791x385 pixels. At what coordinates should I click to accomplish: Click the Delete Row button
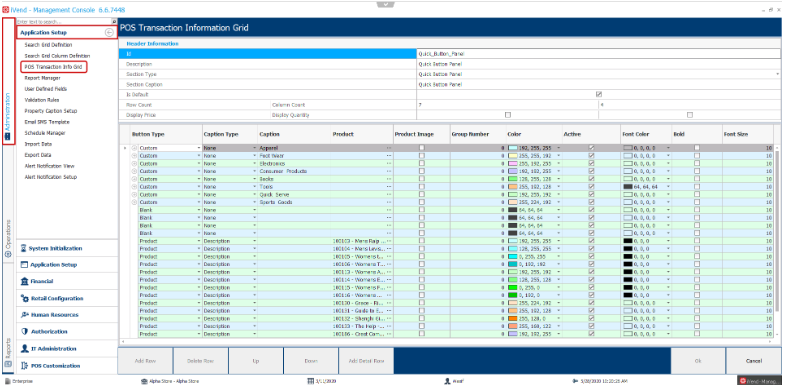pos(201,361)
